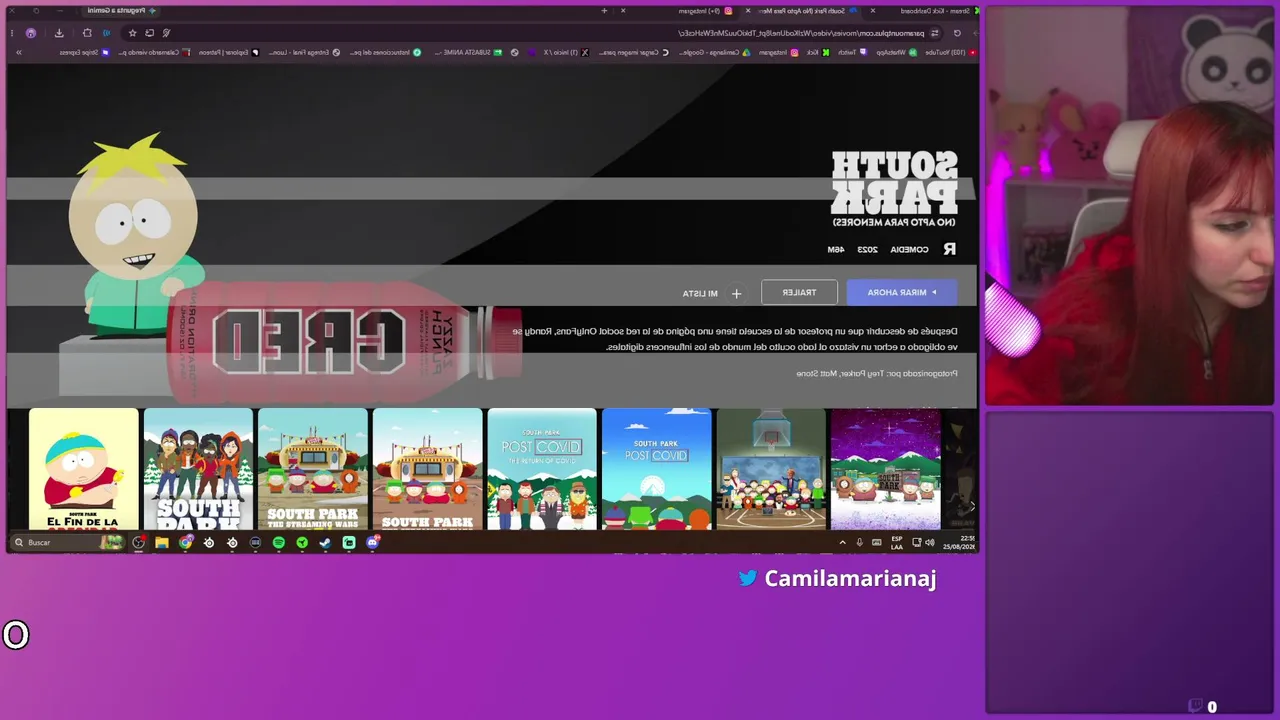Bookmark this page with the star icon
Viewport: 1280px width, 720px height.
132,33
